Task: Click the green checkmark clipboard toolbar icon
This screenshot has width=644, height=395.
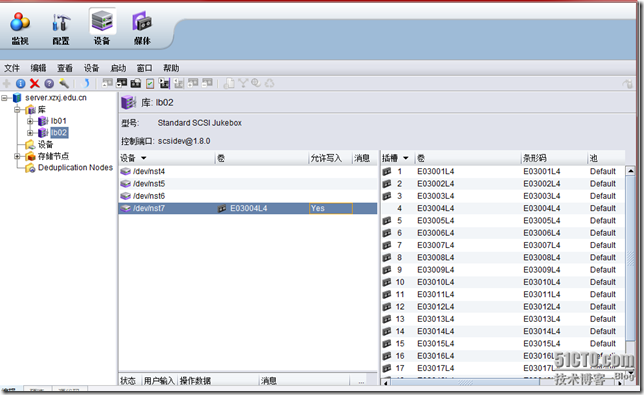Action: 150,84
